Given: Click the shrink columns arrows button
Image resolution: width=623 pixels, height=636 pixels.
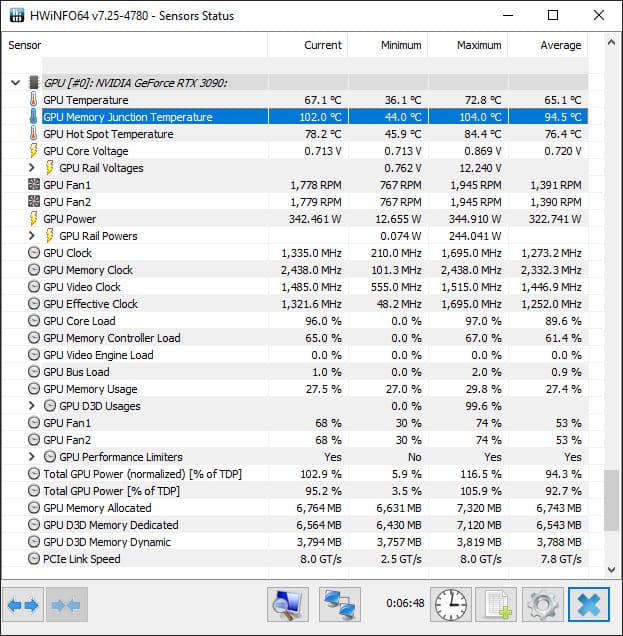Looking at the screenshot, I should coord(67,604).
